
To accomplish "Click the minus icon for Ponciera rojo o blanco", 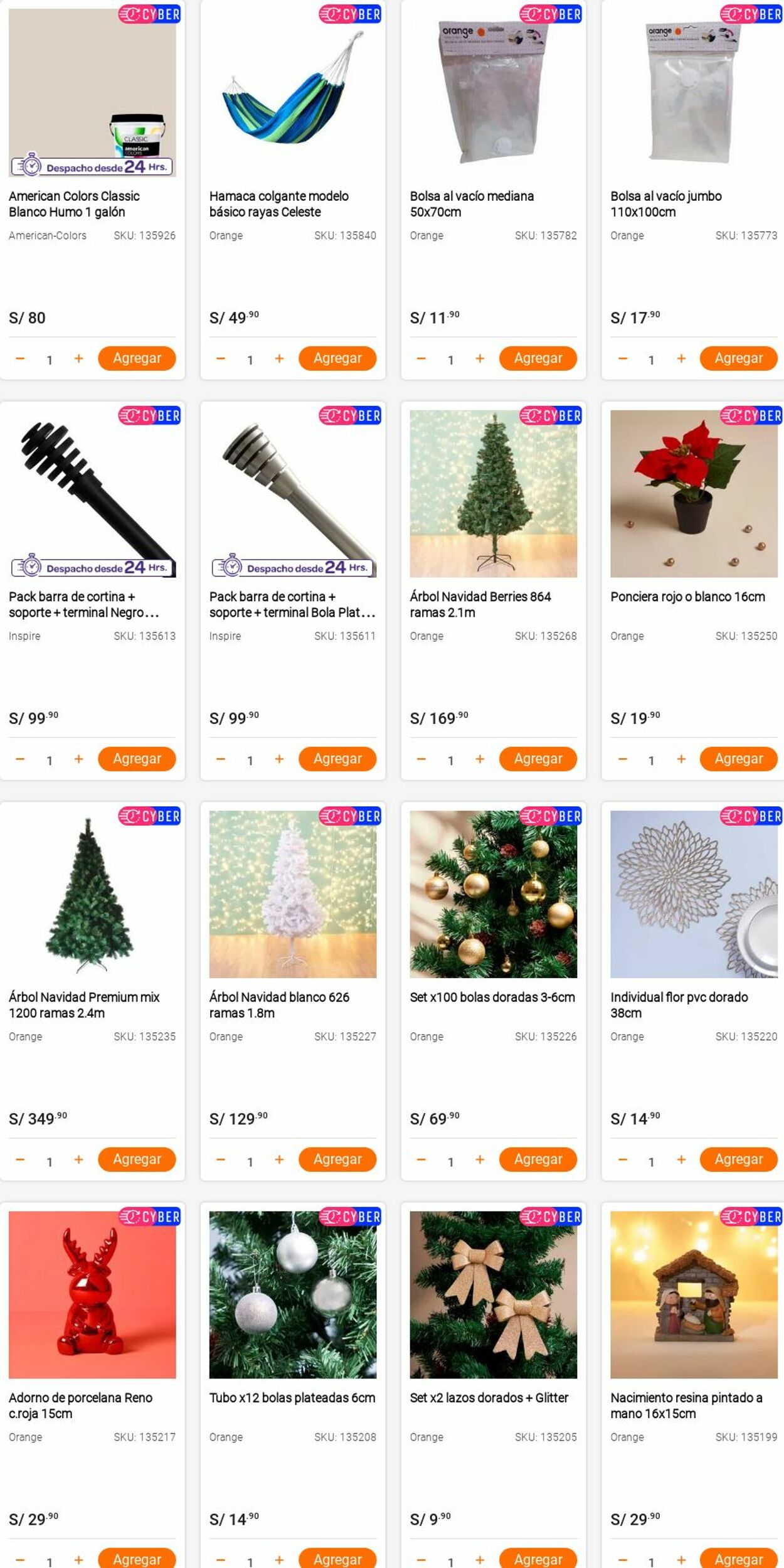I will (x=622, y=759).
